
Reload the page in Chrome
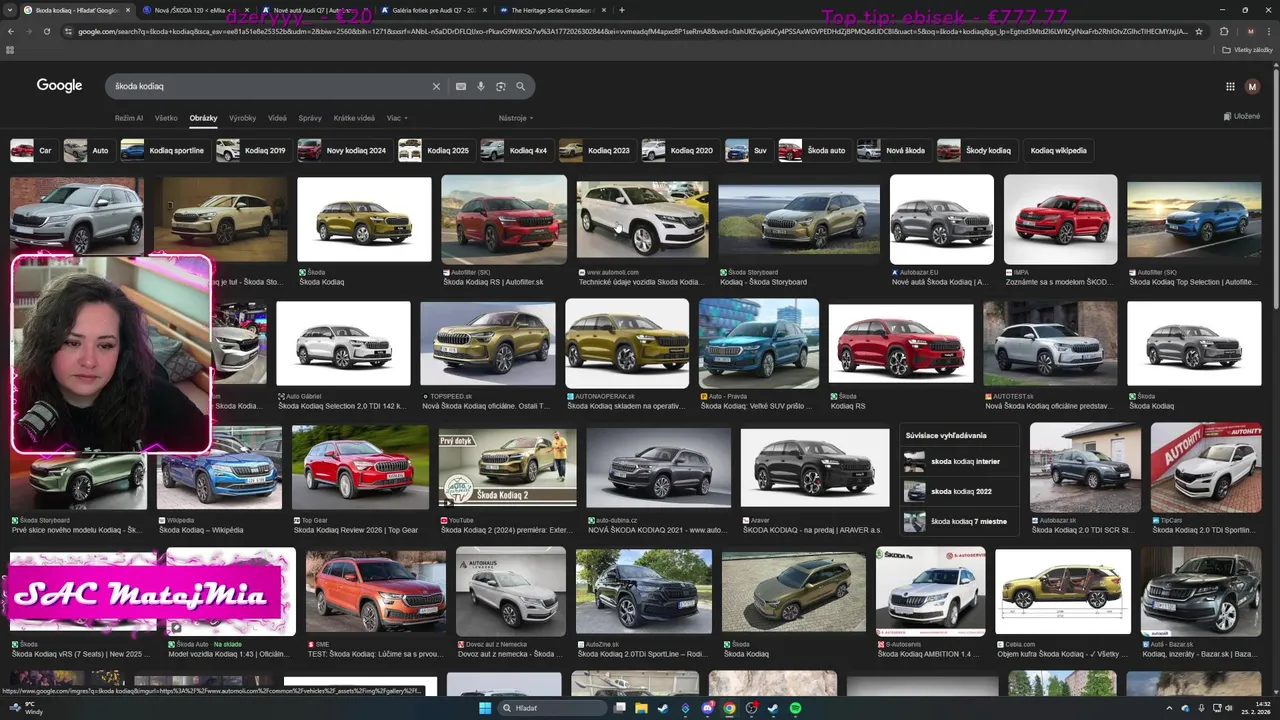point(47,31)
